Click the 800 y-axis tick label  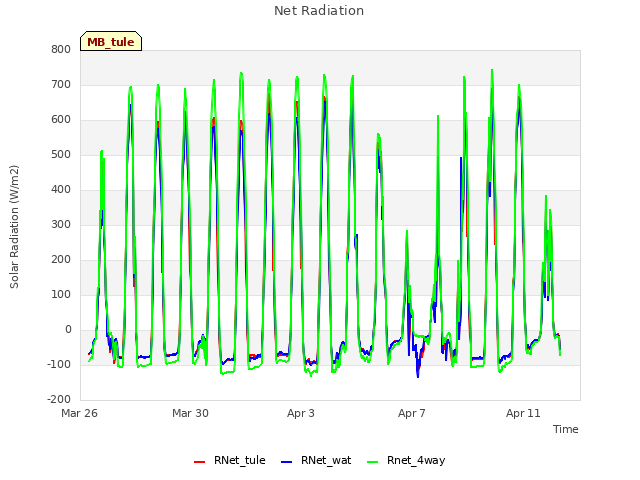[x=61, y=49]
